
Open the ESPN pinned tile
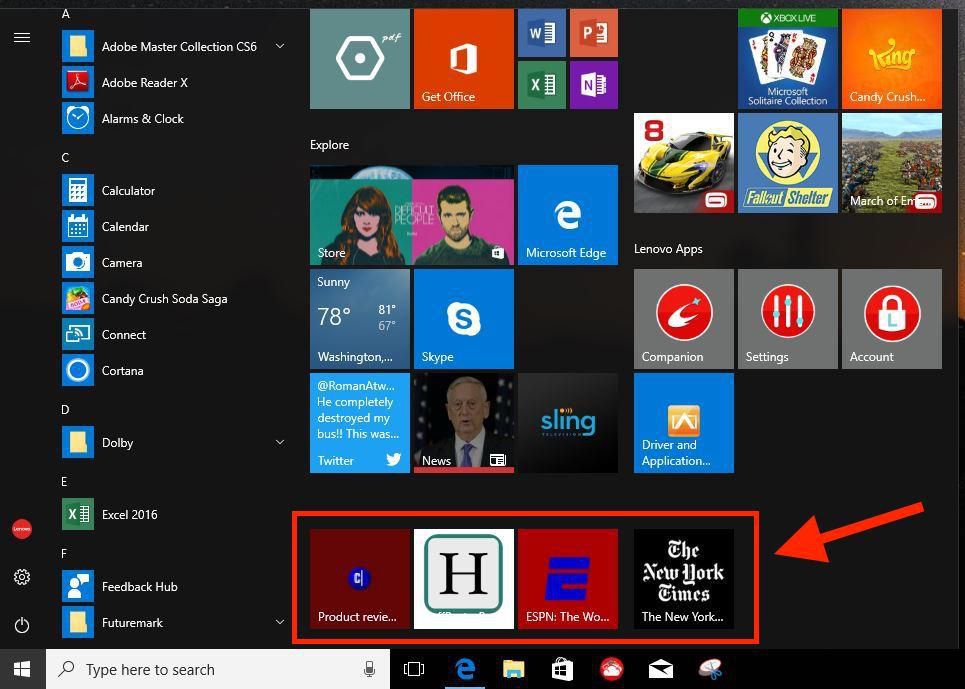point(567,579)
